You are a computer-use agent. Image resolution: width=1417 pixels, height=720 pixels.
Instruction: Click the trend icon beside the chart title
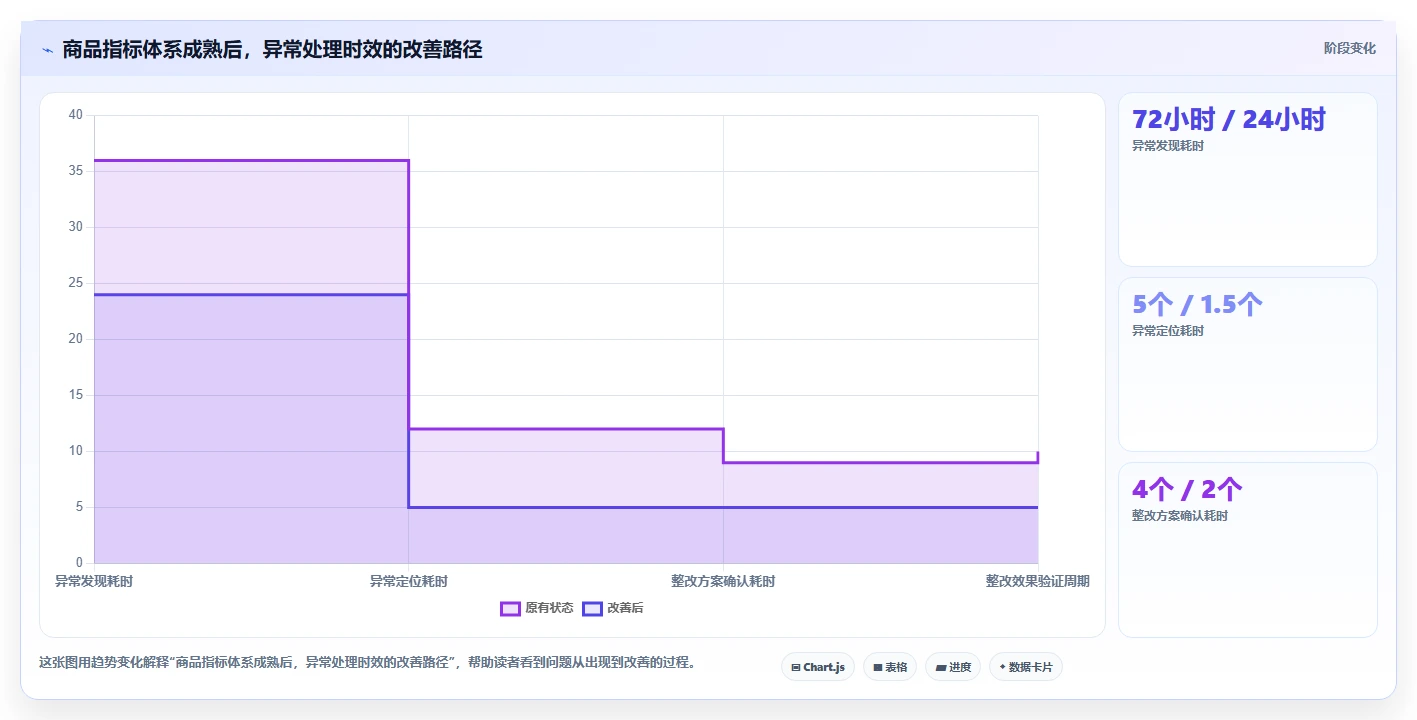pos(47,49)
